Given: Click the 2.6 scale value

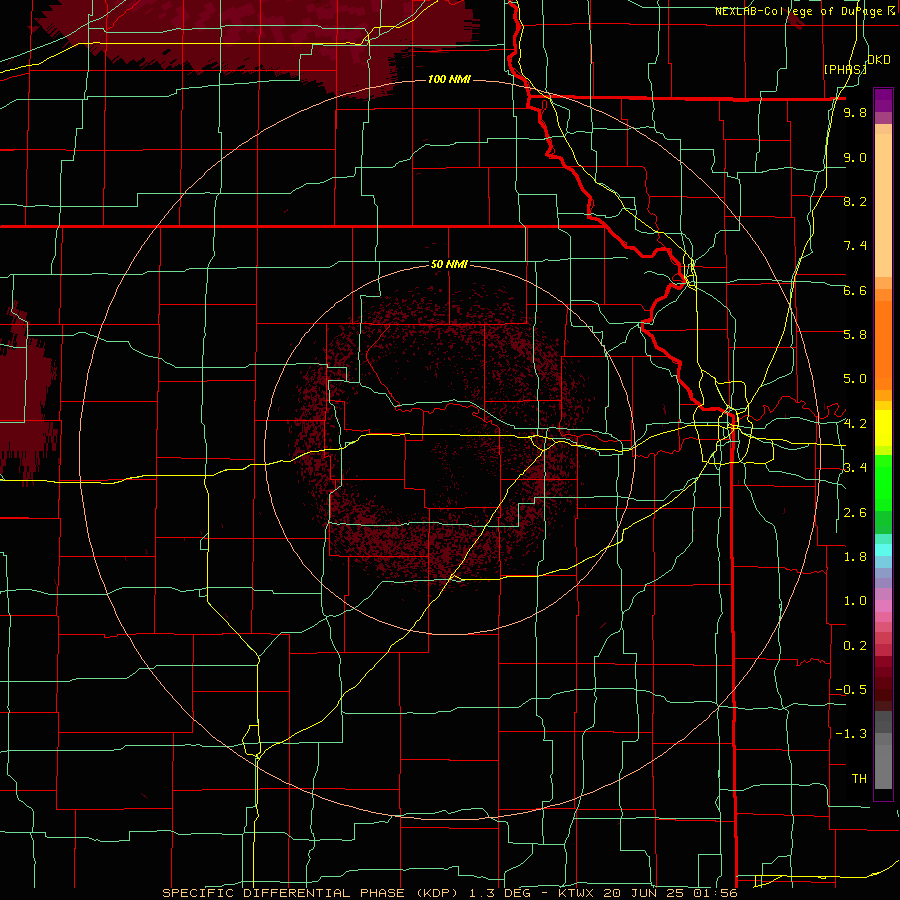Looking at the screenshot, I should [x=855, y=512].
